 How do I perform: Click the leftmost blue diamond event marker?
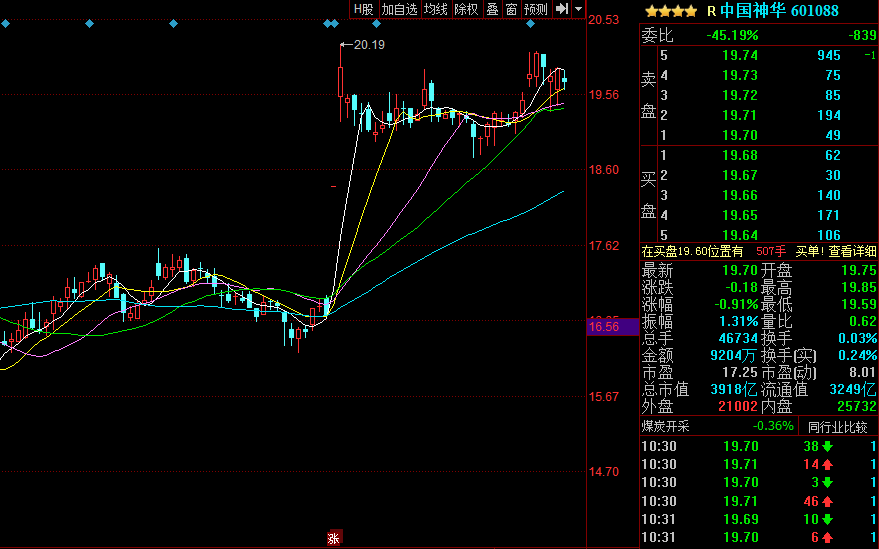click(4, 23)
